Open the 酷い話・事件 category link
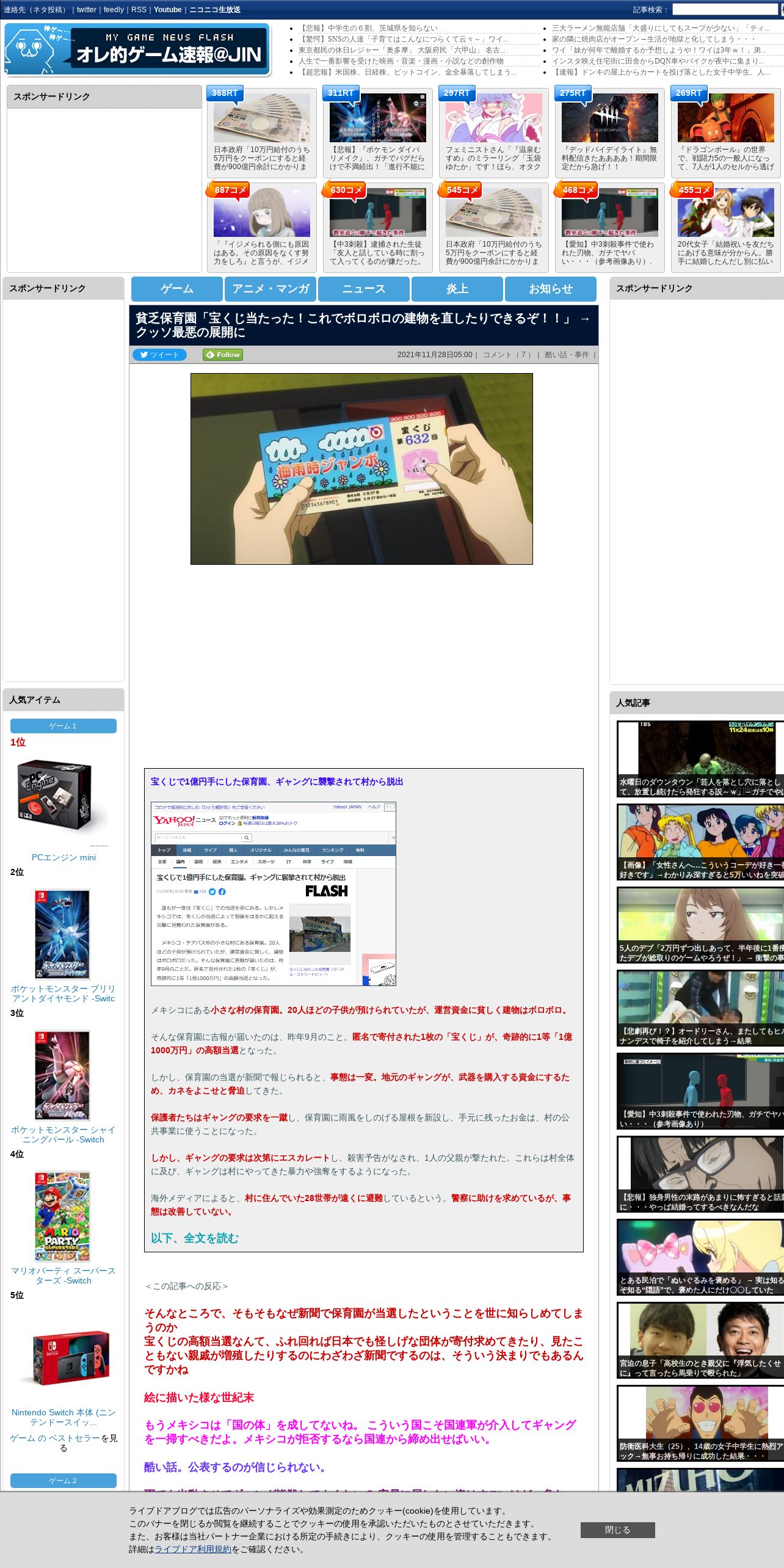This screenshot has height=1568, width=784. [x=567, y=355]
